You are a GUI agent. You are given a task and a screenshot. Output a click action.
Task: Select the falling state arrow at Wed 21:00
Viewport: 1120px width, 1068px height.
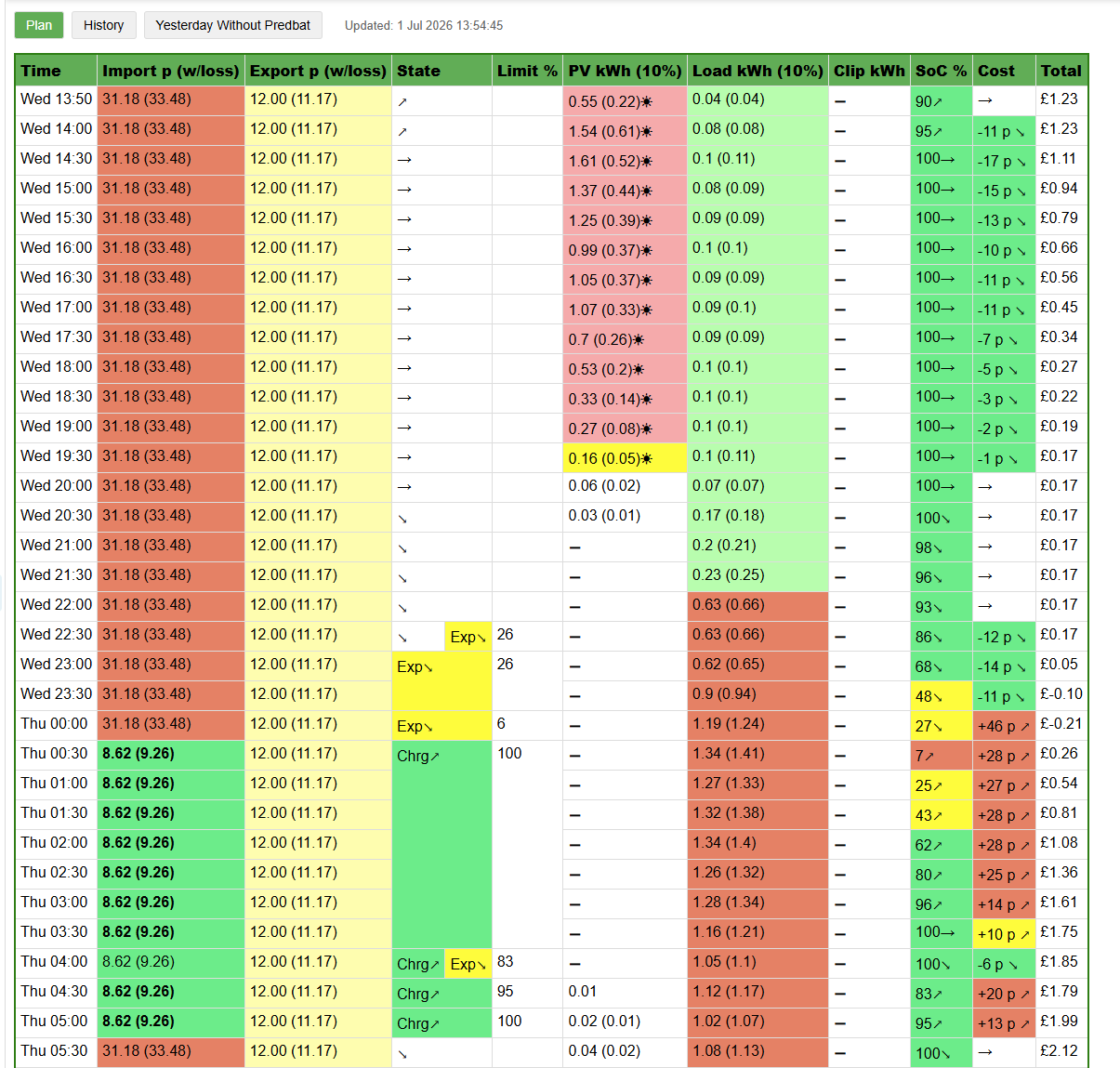[402, 548]
